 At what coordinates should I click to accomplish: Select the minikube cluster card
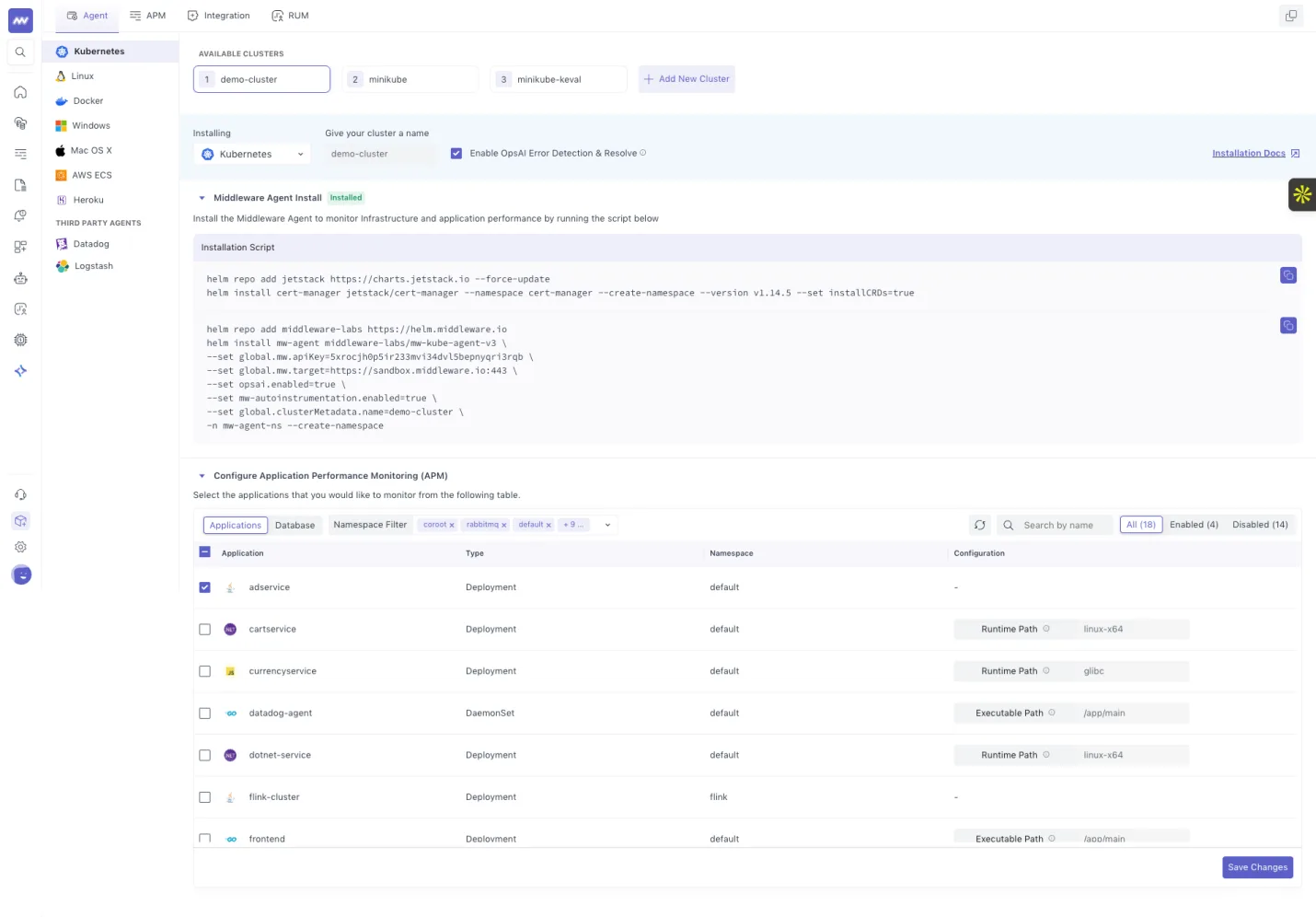[x=410, y=79]
